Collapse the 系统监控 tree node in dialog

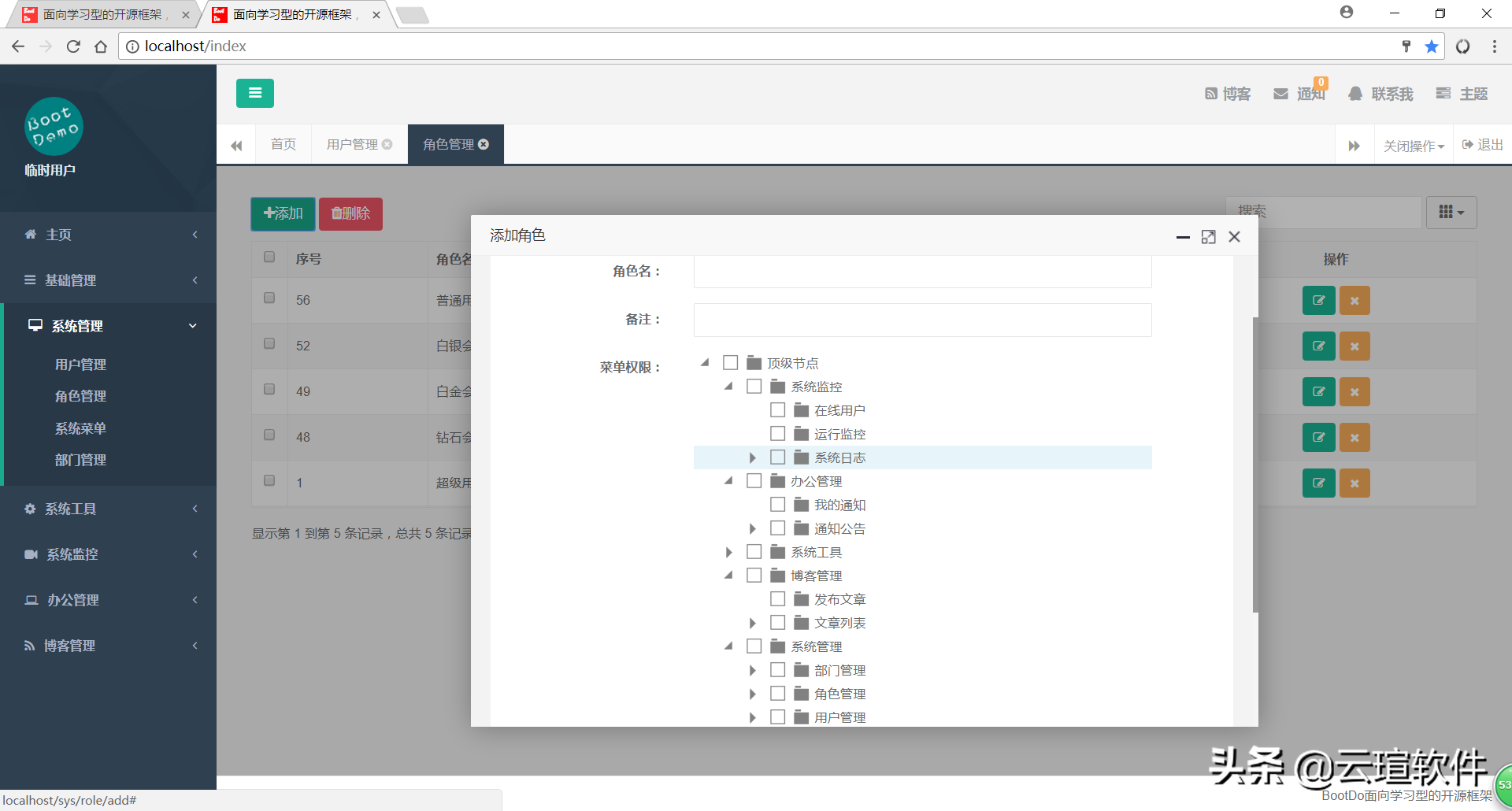coord(728,387)
